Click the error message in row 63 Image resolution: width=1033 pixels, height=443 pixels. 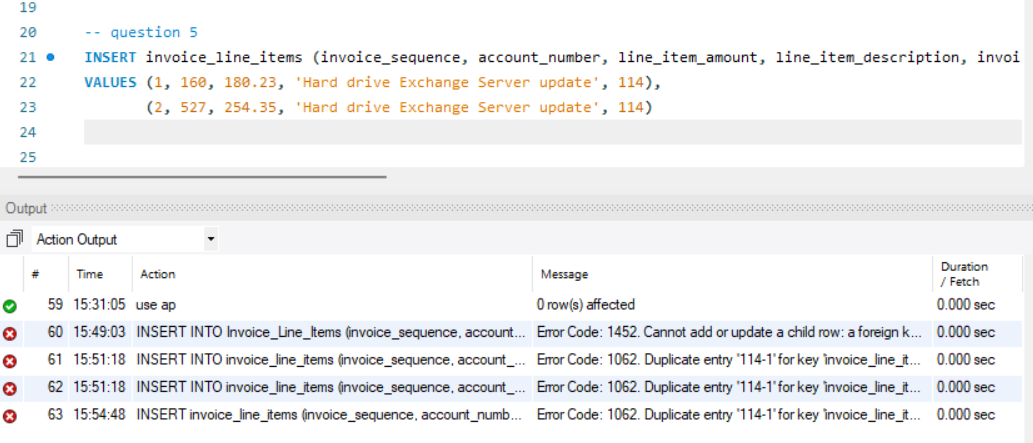click(729, 415)
